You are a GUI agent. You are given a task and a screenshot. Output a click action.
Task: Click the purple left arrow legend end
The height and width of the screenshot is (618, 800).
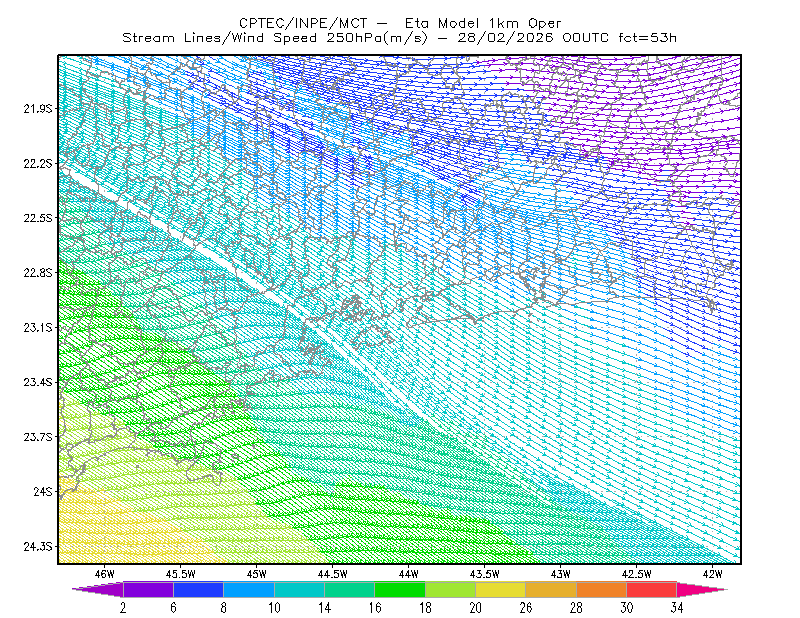click(98, 589)
